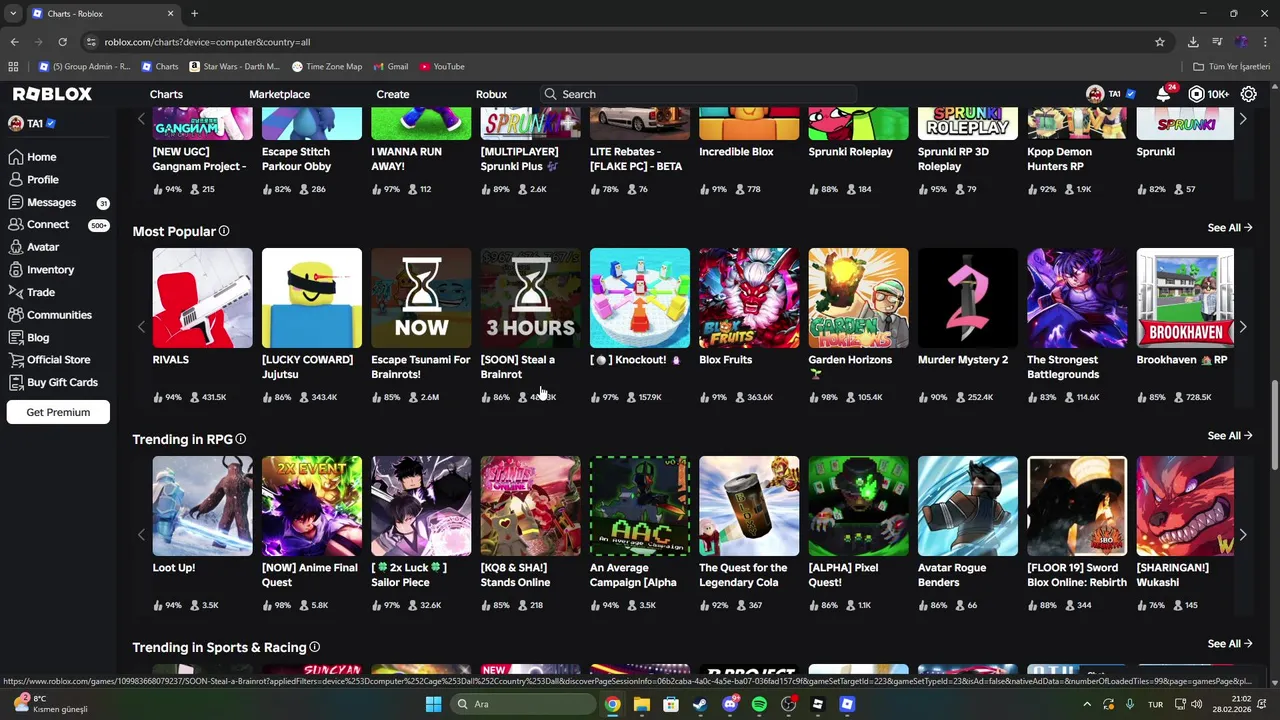
Task: Open the Robux nav tab
Action: pyautogui.click(x=491, y=94)
